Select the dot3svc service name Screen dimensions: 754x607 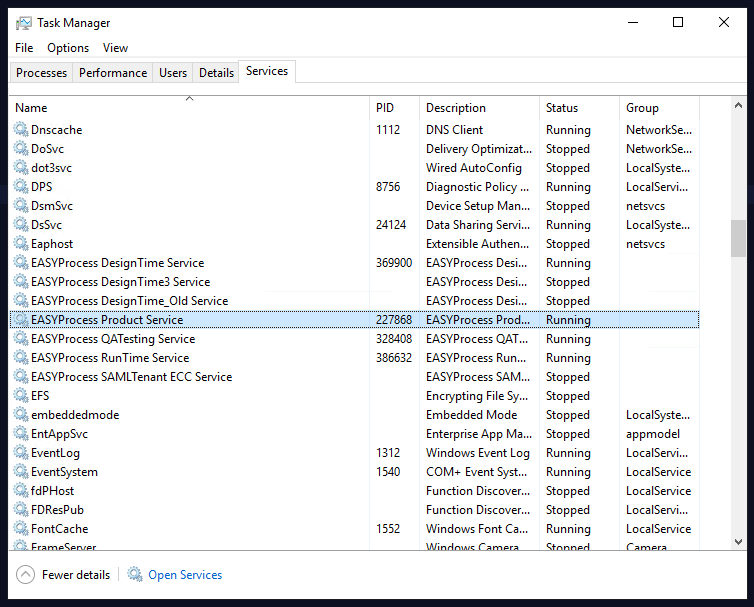(51, 168)
